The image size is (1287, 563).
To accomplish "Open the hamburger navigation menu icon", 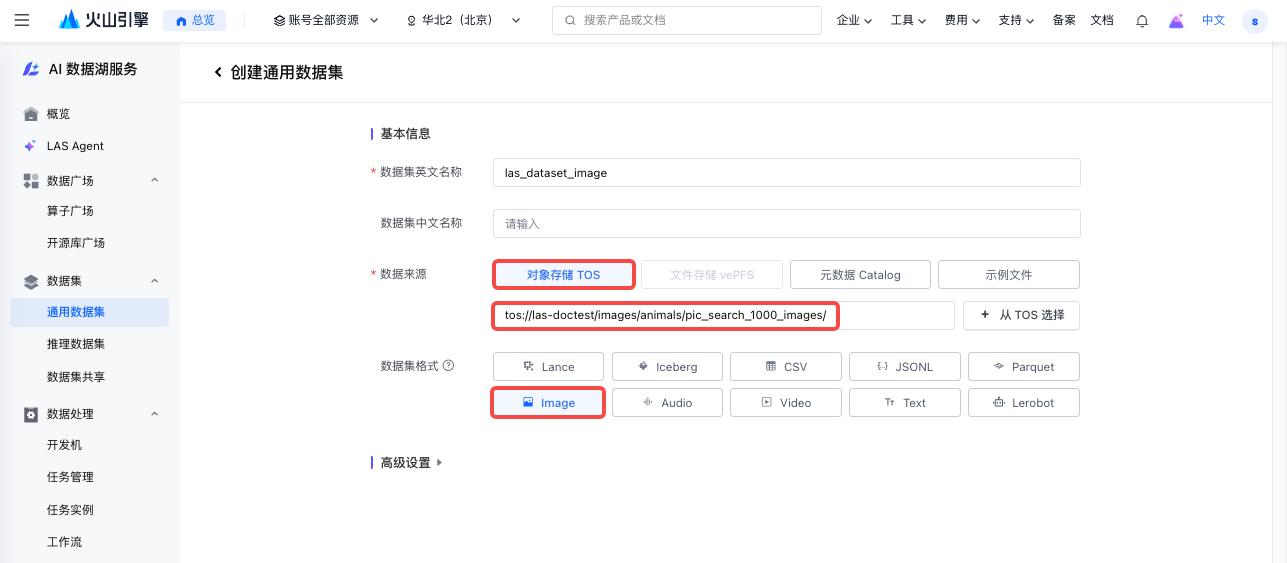I will (22, 20).
